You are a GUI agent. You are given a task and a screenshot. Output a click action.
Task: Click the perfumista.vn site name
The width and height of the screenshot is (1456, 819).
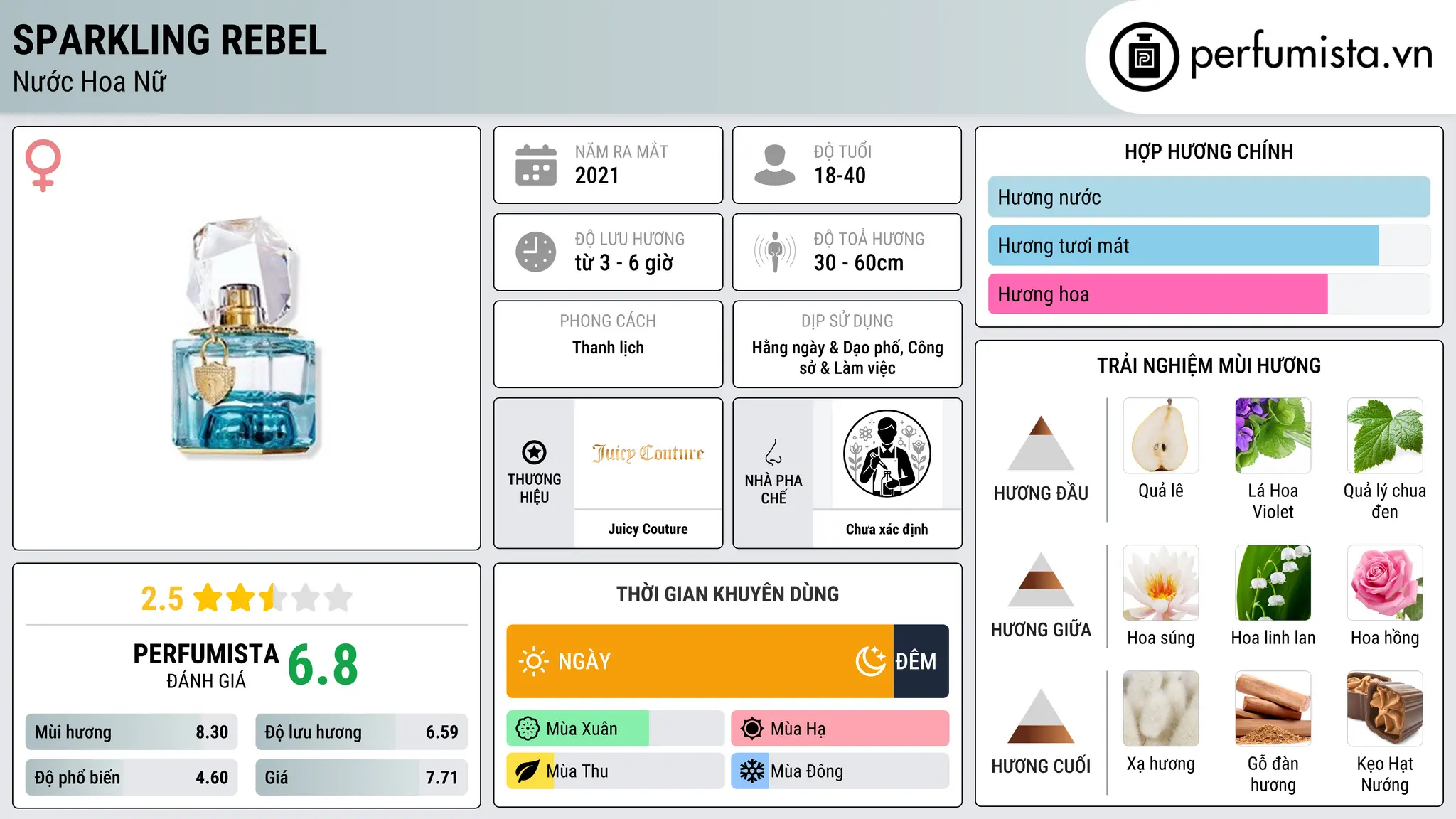pos(1311,55)
